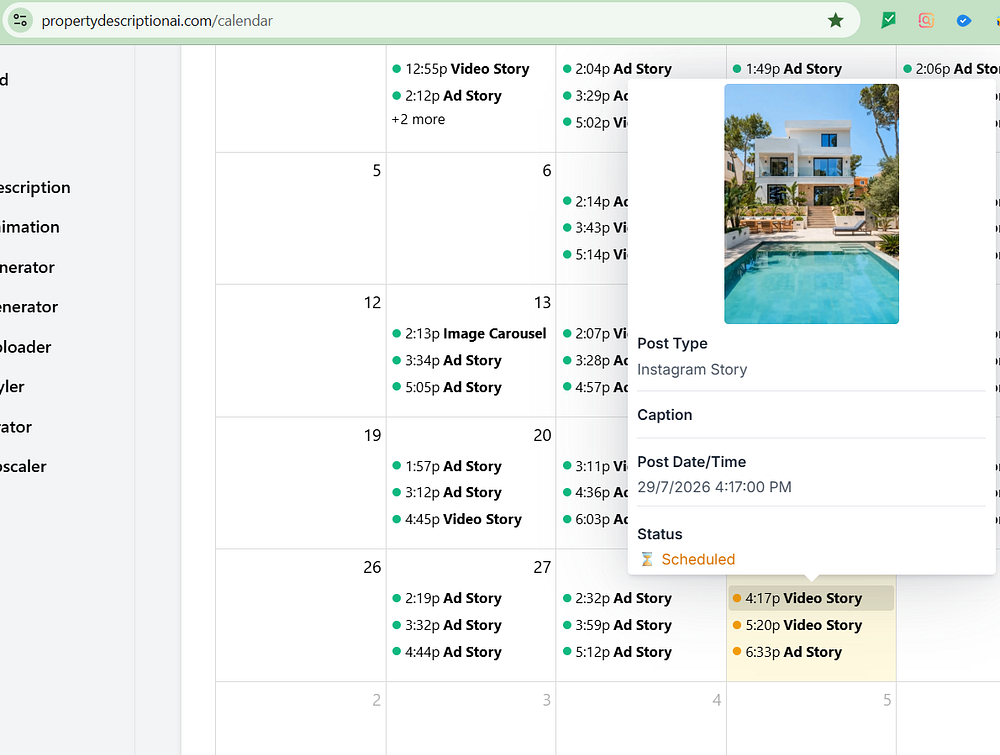Open the 4:17p Video Story event
The width and height of the screenshot is (1000, 755).
tap(811, 598)
